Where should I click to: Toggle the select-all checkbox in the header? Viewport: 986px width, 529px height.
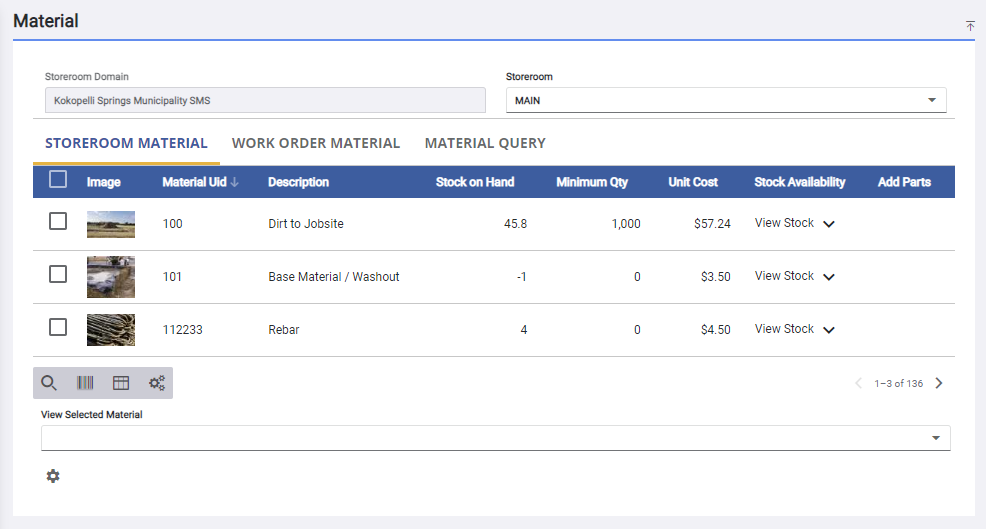pyautogui.click(x=58, y=180)
